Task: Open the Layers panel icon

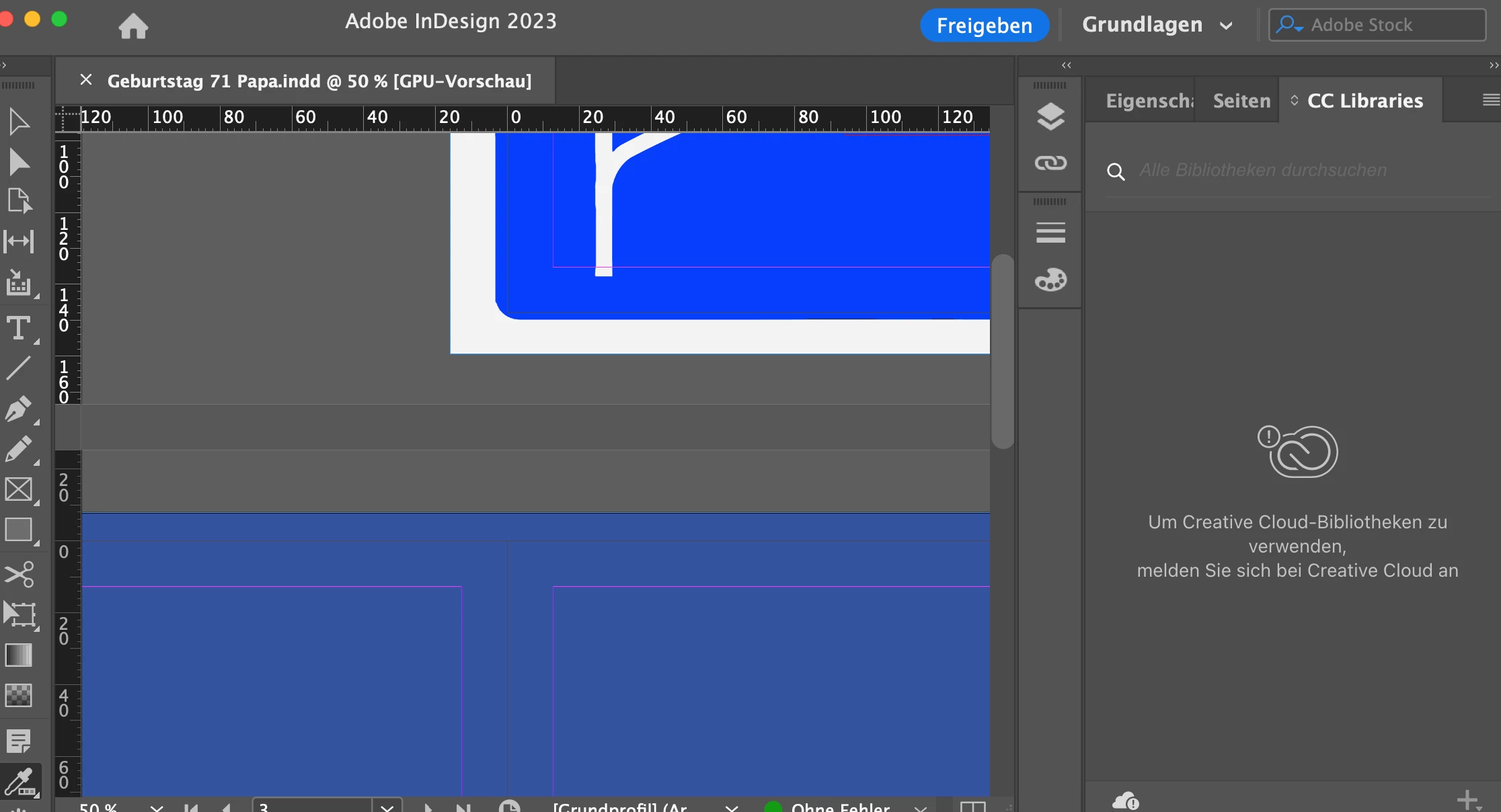Action: tap(1050, 117)
